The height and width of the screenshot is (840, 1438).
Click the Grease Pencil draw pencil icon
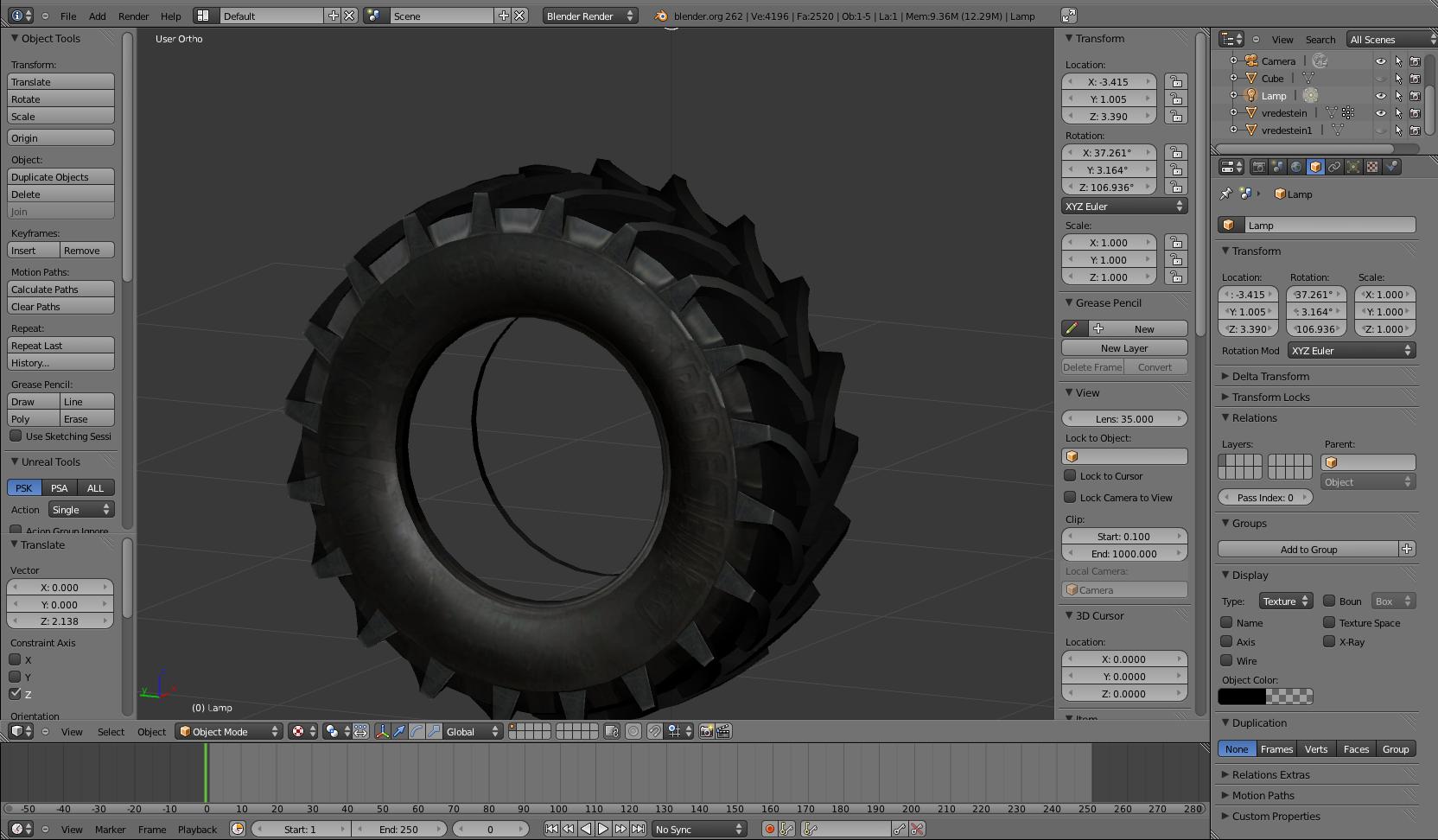[x=1072, y=328]
